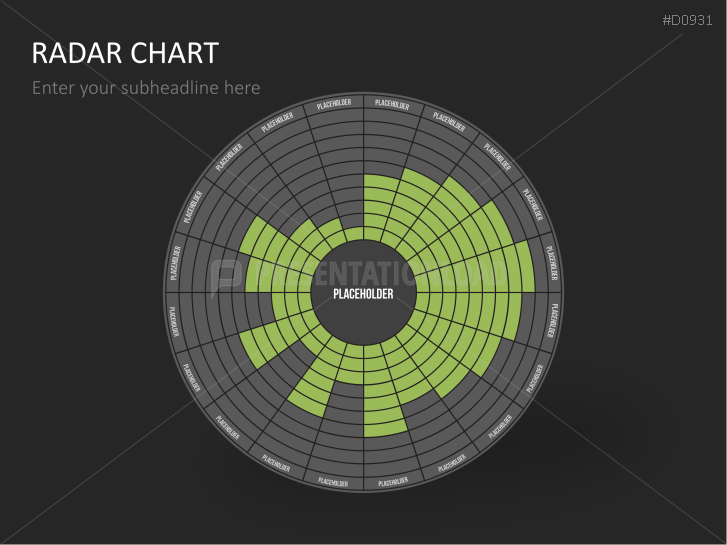The image size is (727, 545).
Task: Click the "Enter your subheadline here" field
Action: pos(146,88)
